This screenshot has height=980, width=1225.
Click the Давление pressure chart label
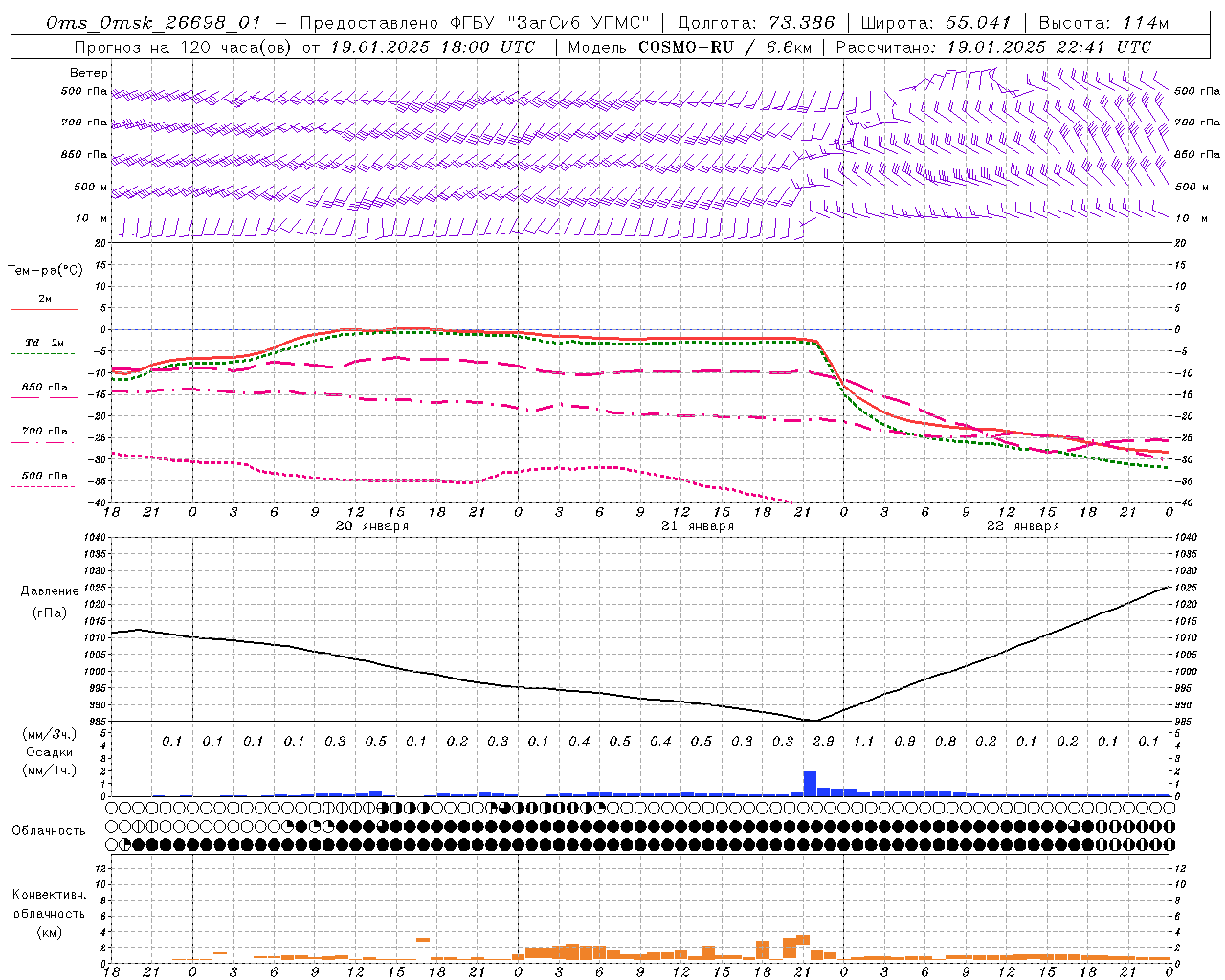[x=50, y=591]
